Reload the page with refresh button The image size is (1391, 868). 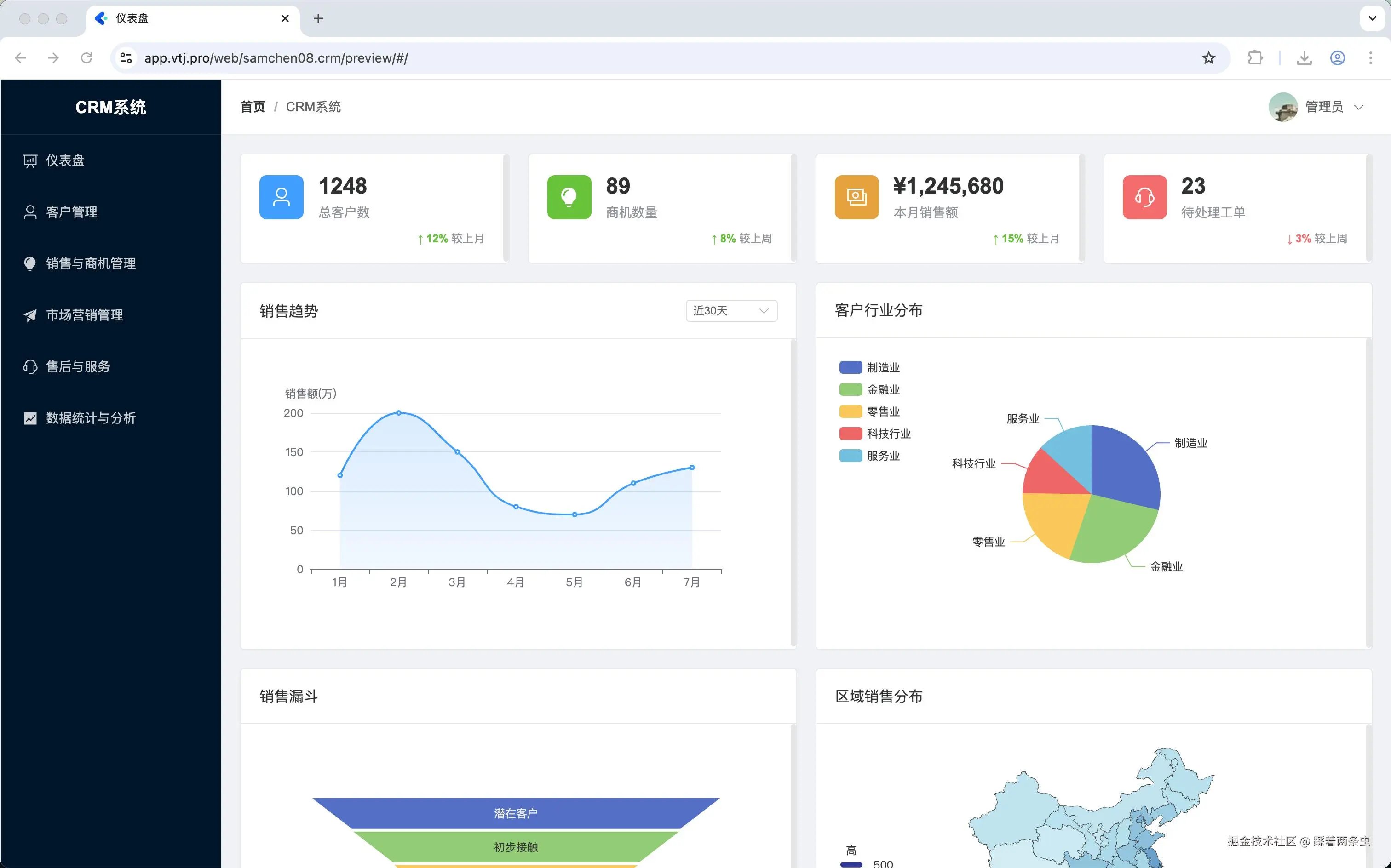[87, 58]
